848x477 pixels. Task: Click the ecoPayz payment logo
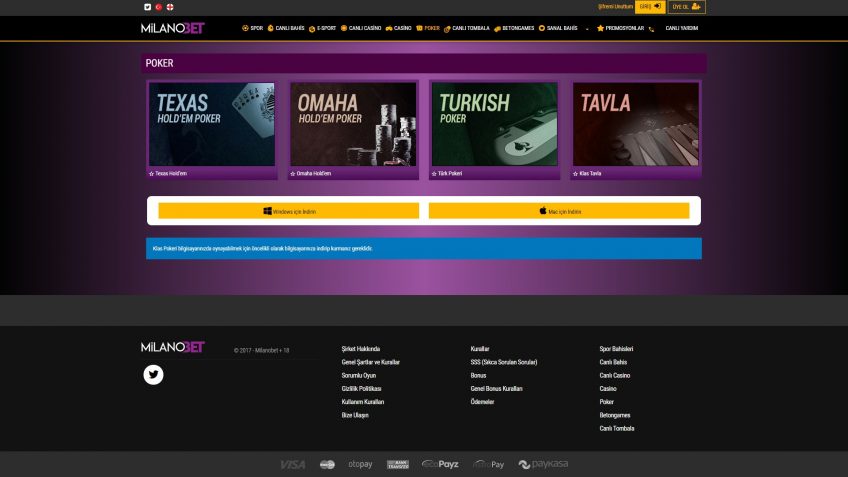click(x=440, y=464)
